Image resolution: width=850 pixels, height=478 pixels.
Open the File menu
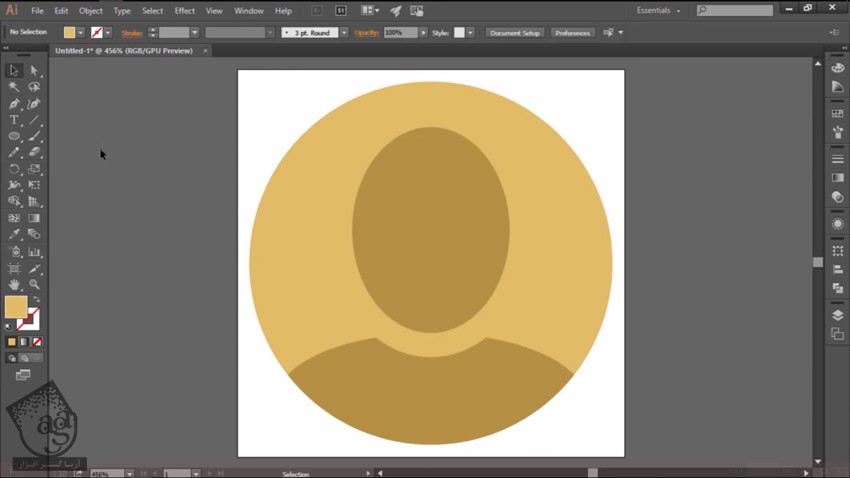pos(37,10)
